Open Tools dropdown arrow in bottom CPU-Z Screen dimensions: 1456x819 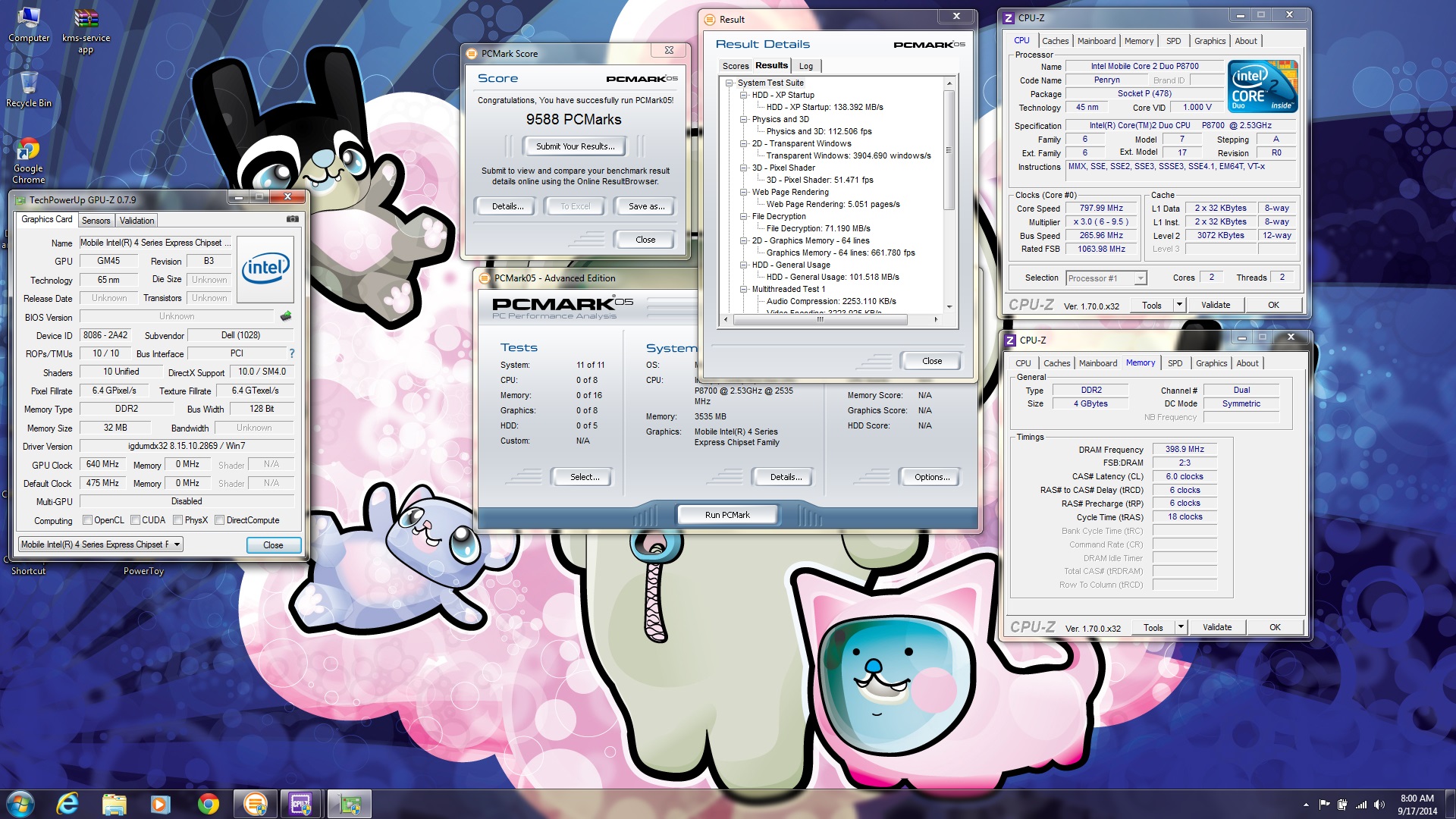(1181, 627)
